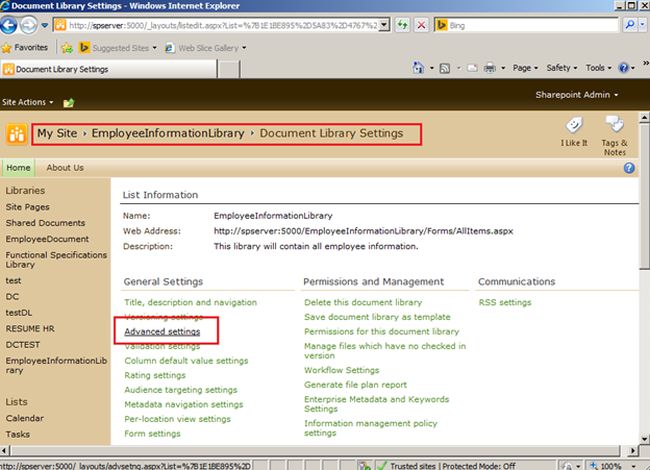Select the Document Library Settings browser tab
Viewport: 650px width, 470px height.
coord(109,69)
